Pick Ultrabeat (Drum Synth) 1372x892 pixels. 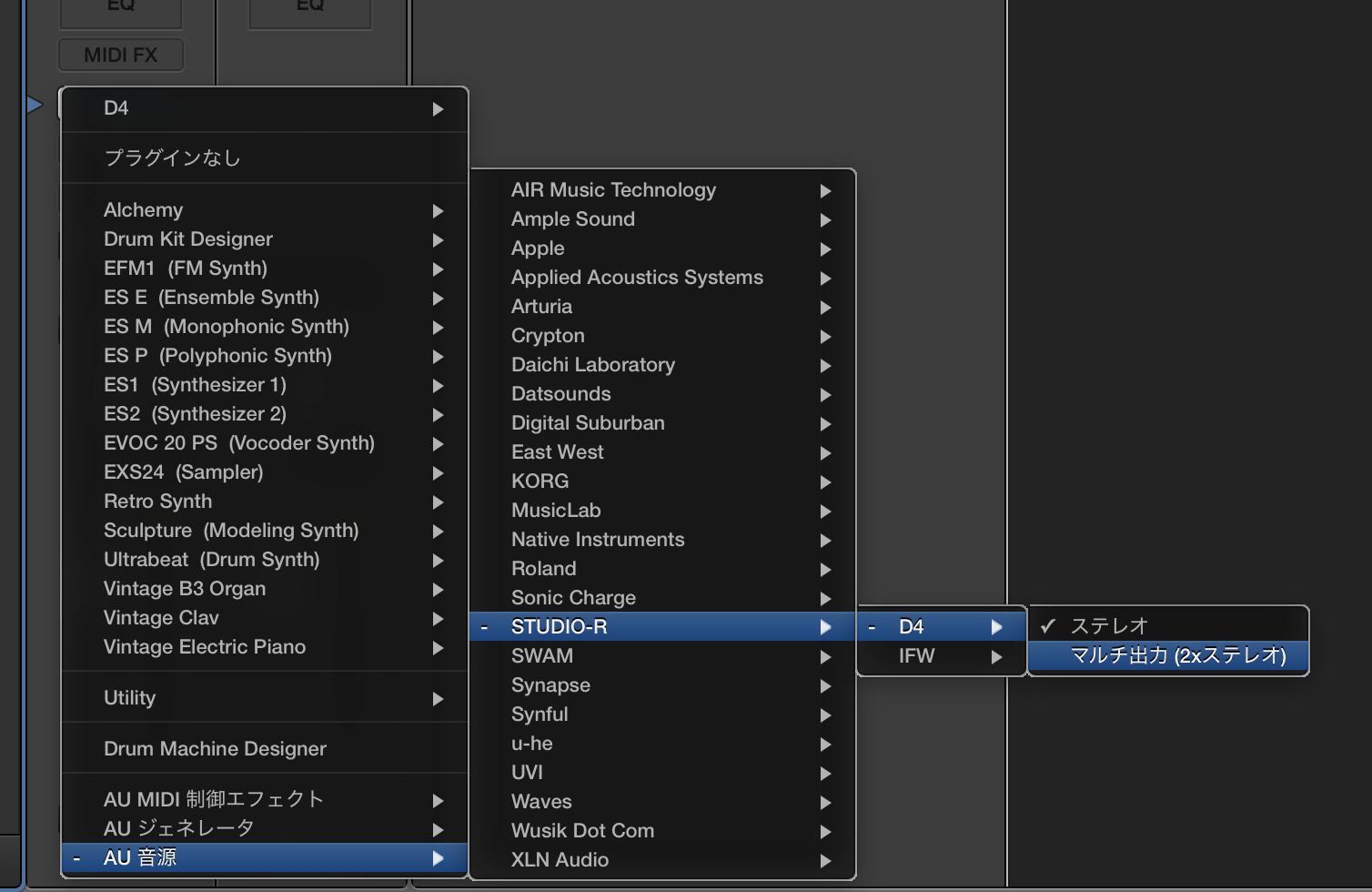click(265, 560)
